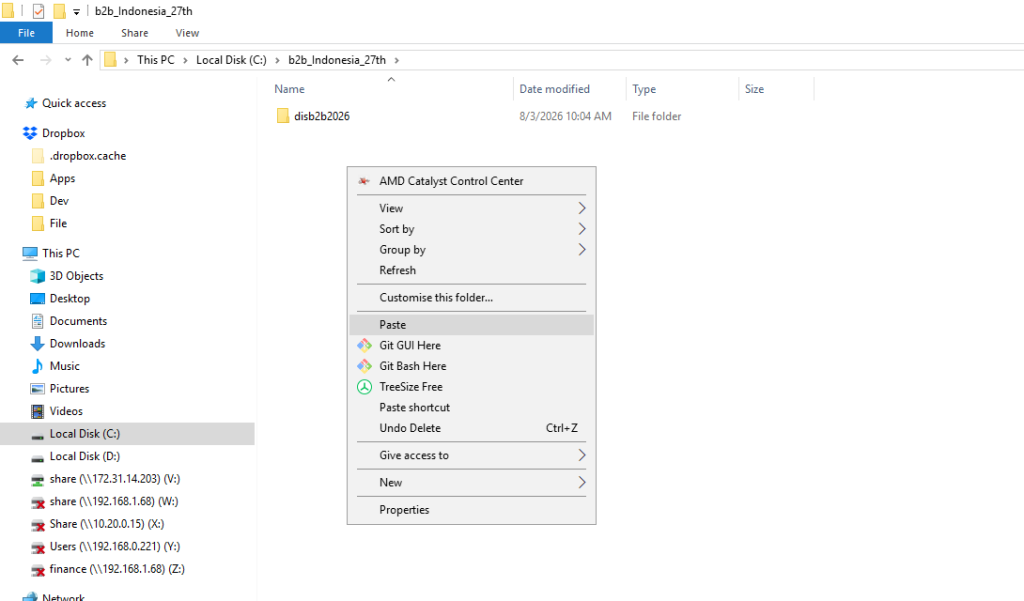This screenshot has height=601, width=1024.
Task: Expand the Group by submenu arrow
Action: [582, 250]
